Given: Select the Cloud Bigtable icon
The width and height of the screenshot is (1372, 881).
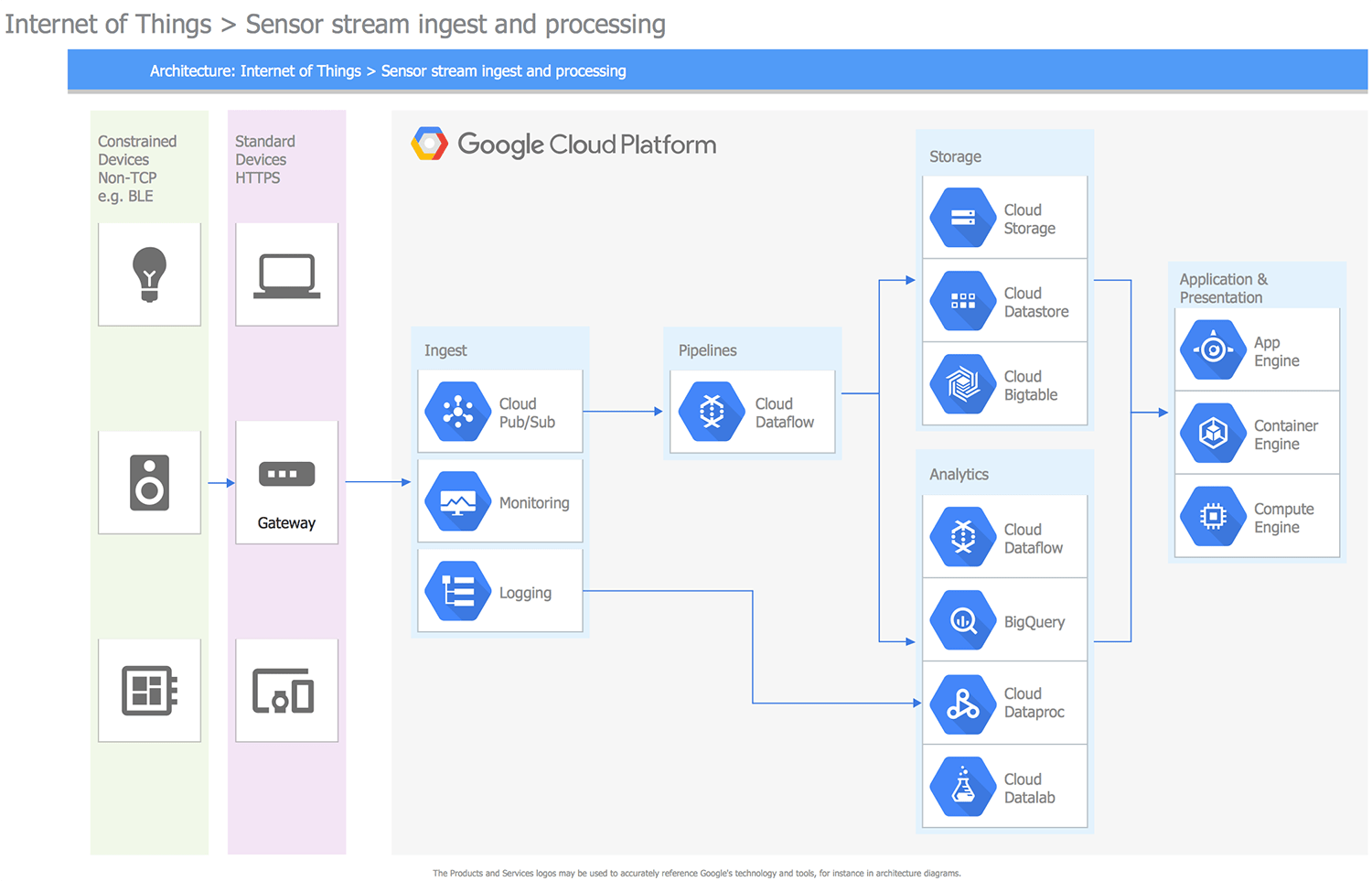Looking at the screenshot, I should point(962,384).
